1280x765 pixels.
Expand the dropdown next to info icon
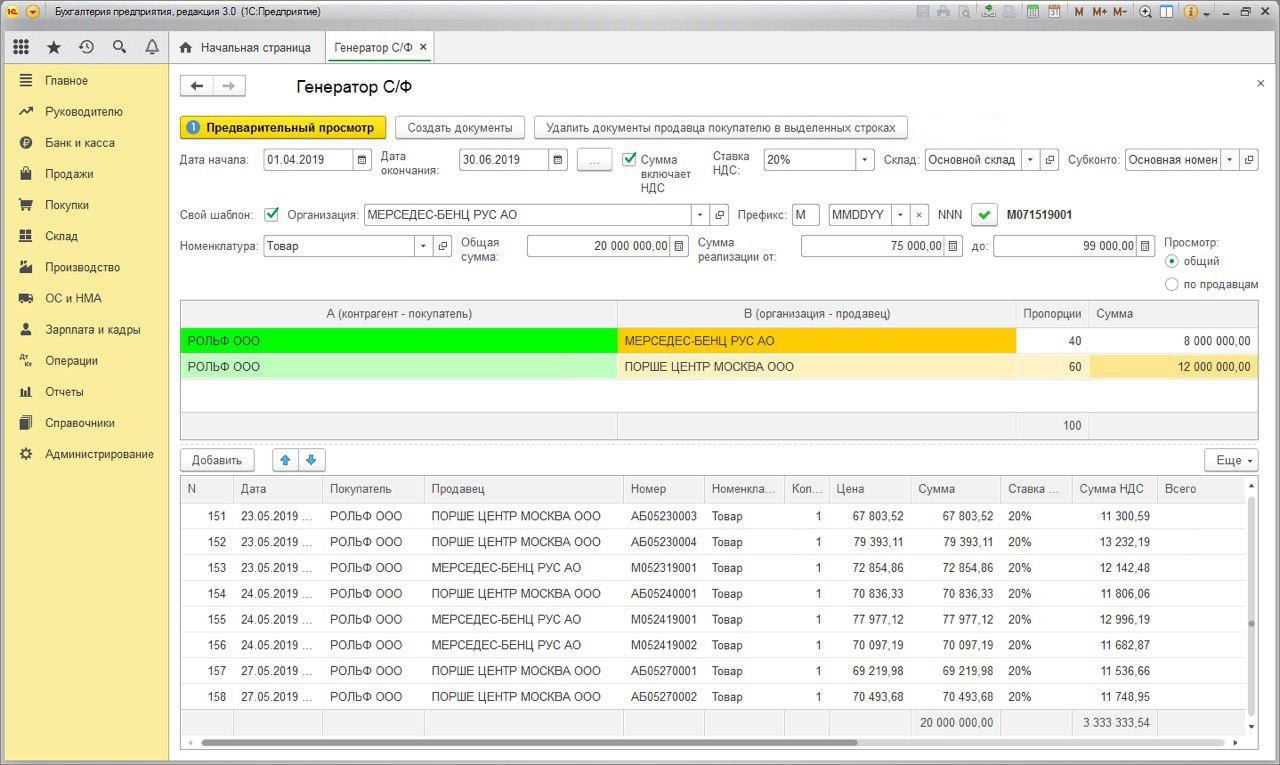[1207, 13]
